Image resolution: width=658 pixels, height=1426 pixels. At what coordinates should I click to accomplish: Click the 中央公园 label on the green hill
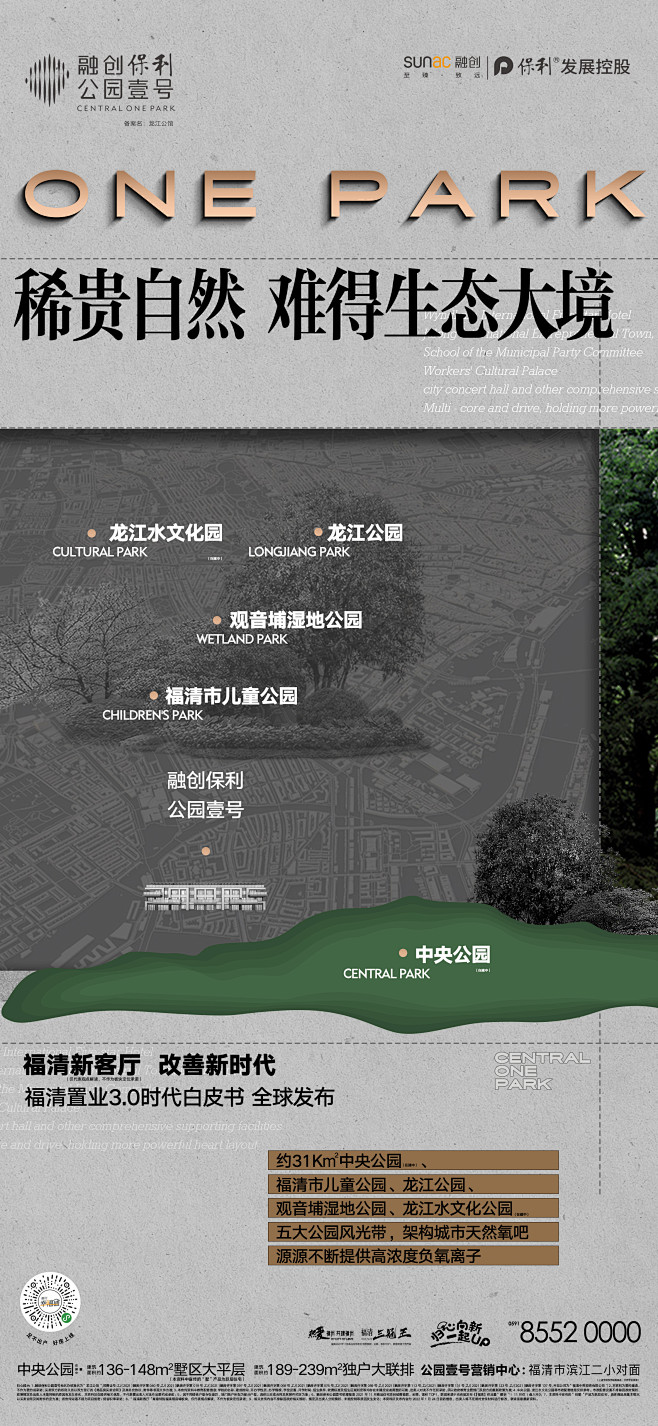452,955
